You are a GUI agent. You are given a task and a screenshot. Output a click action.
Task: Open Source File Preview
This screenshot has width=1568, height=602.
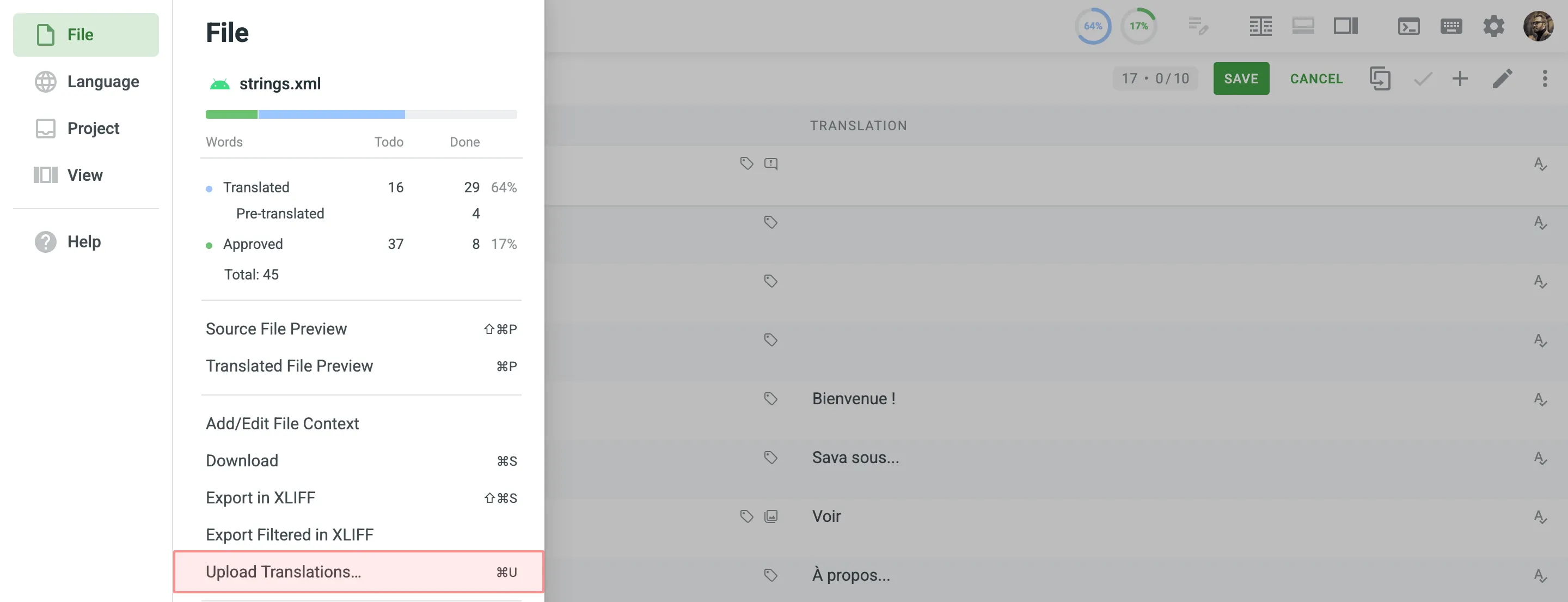pos(275,329)
